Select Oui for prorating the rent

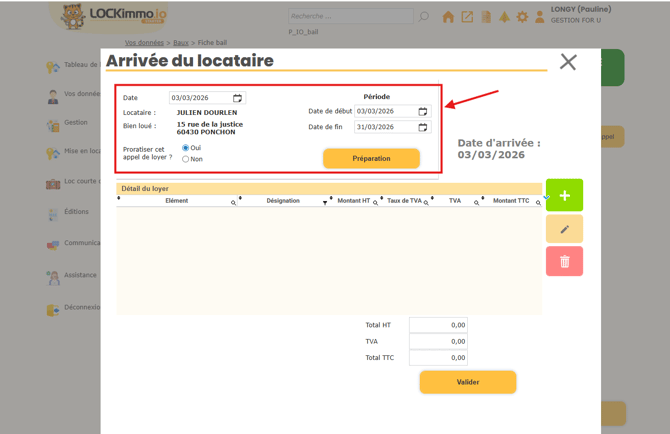(186, 148)
